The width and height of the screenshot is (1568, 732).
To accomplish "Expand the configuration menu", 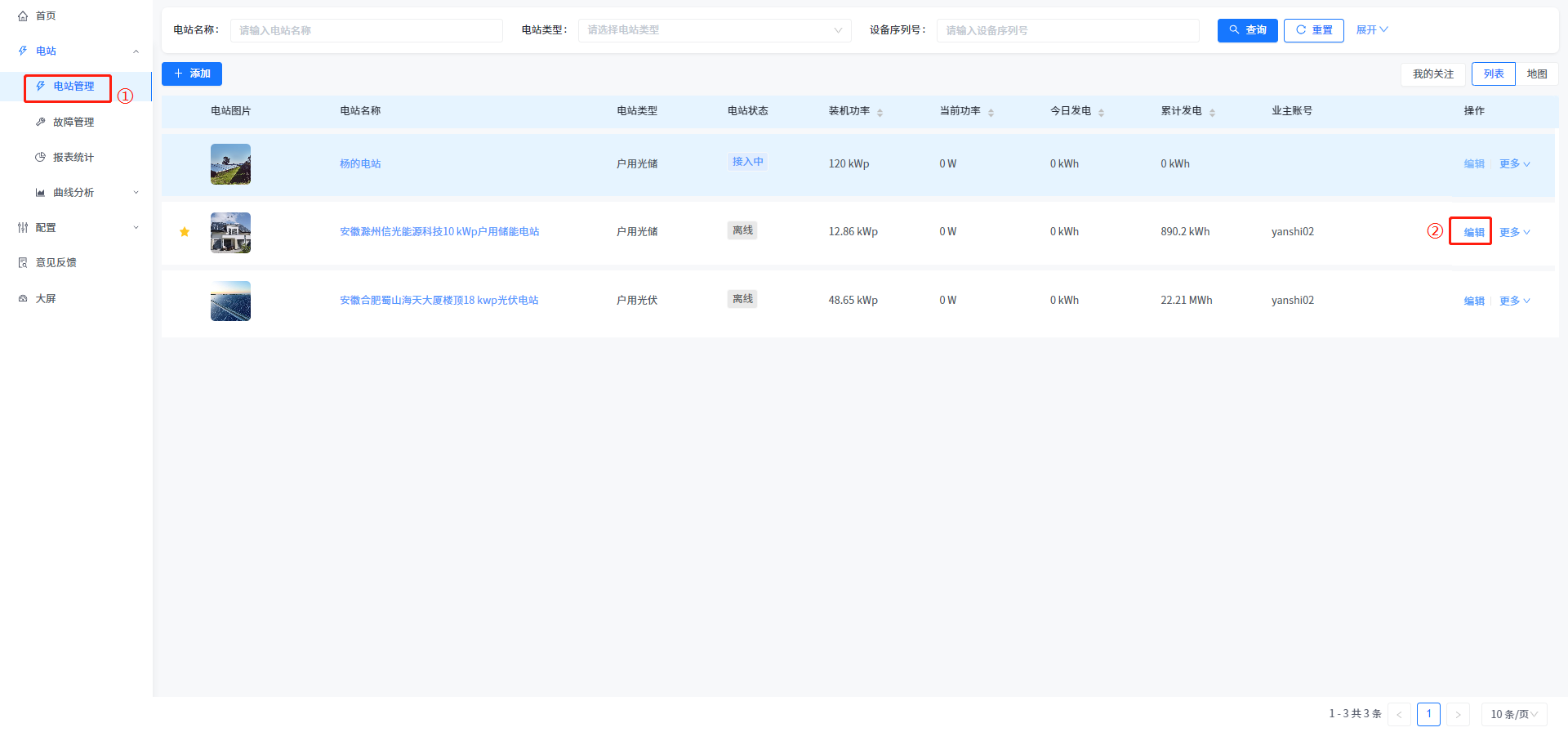I will click(136, 228).
